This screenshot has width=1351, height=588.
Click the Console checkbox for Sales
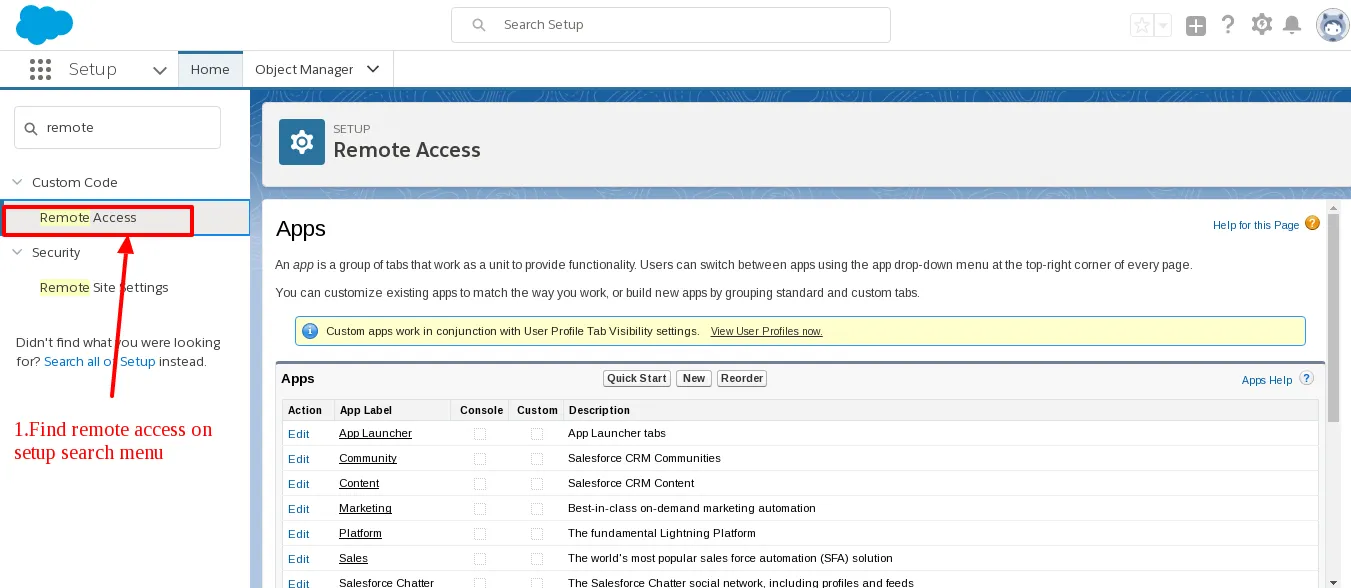point(480,559)
